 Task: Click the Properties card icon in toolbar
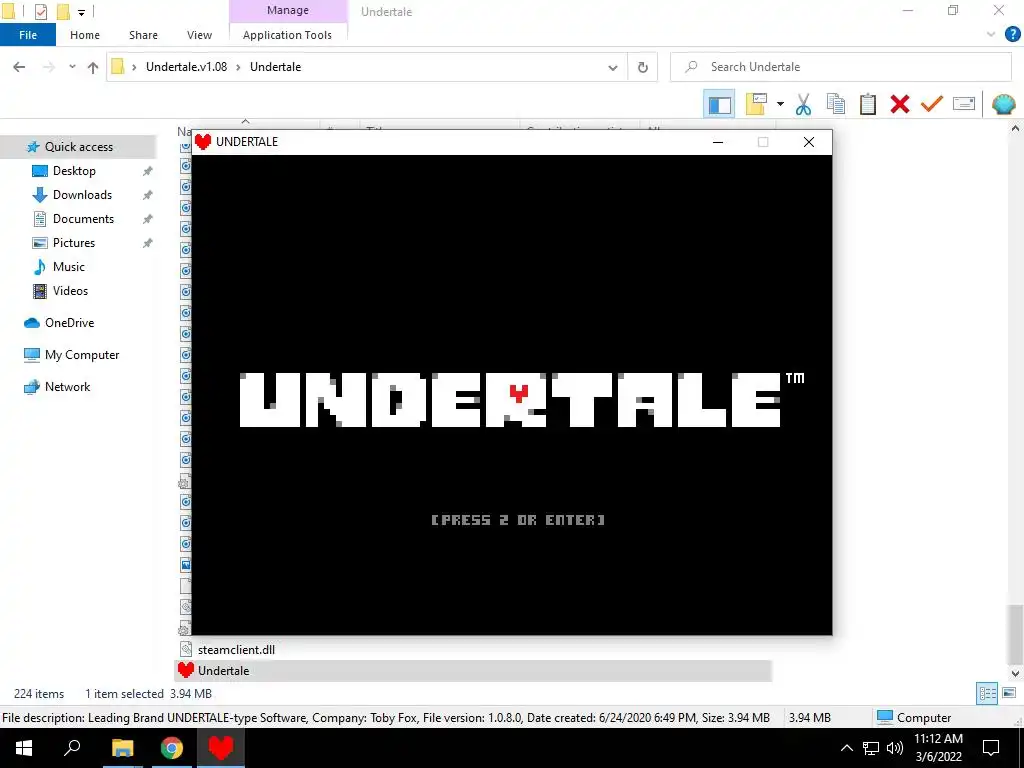pos(964,104)
